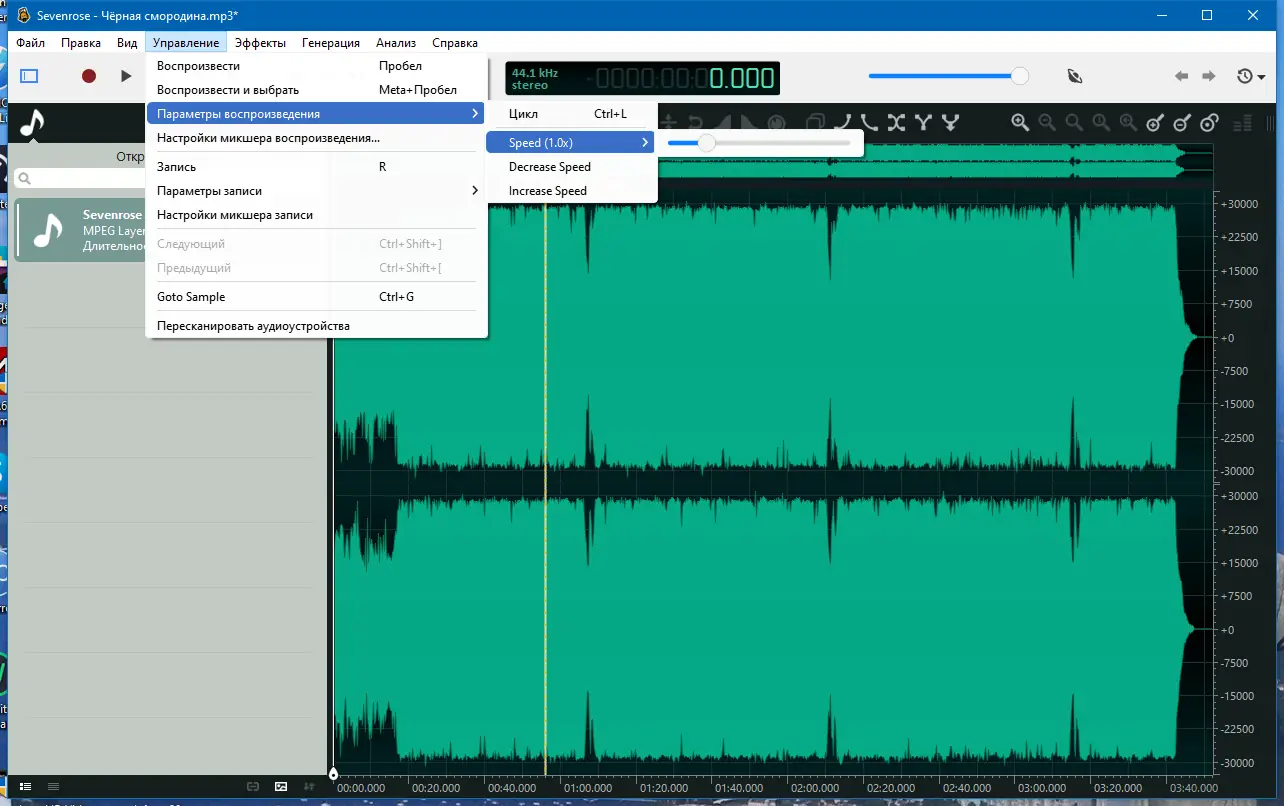Image resolution: width=1284 pixels, height=806 pixels.
Task: Click Increase Speed in the submenu
Action: (548, 190)
